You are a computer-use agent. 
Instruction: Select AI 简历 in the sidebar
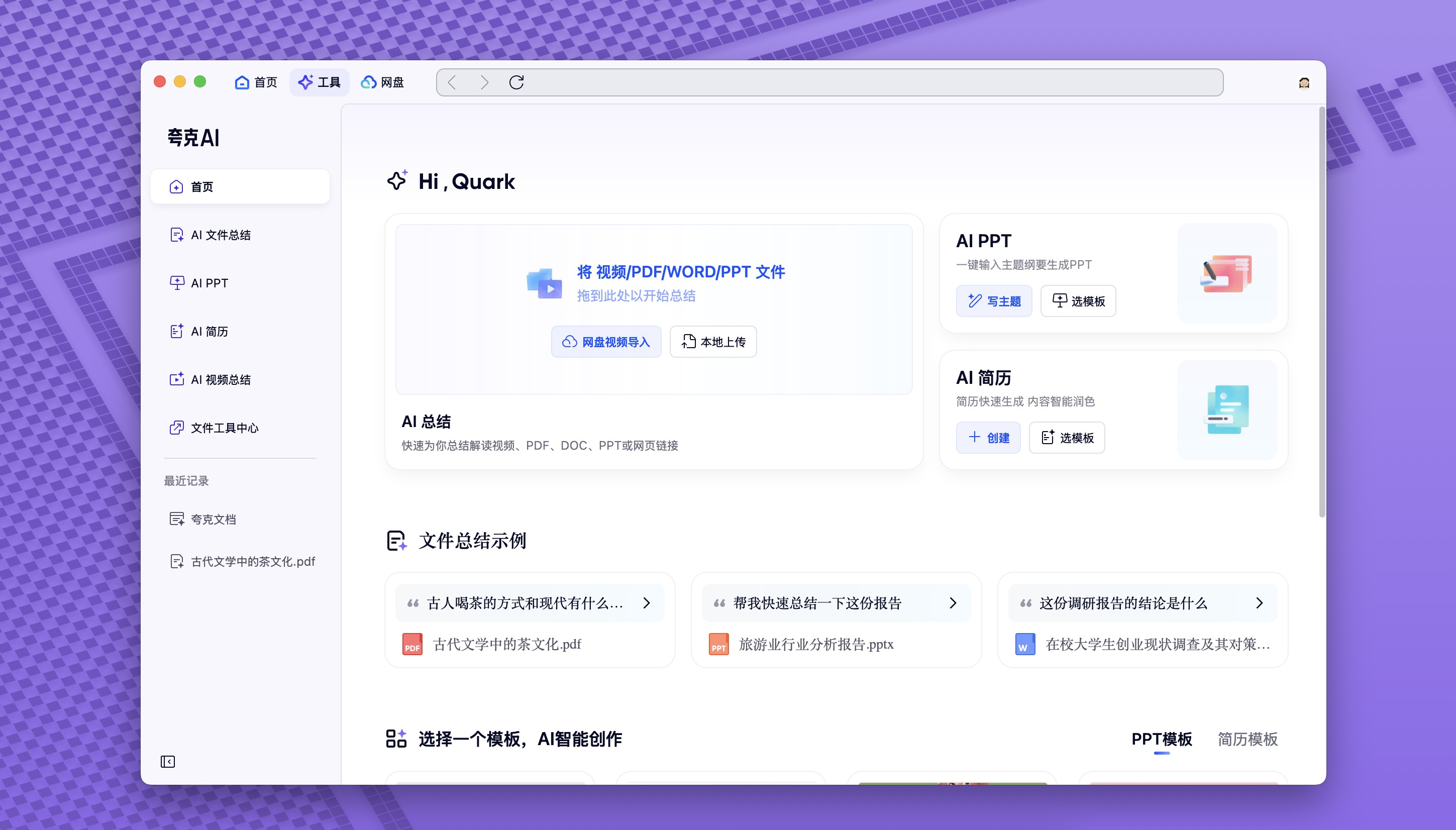click(x=209, y=331)
